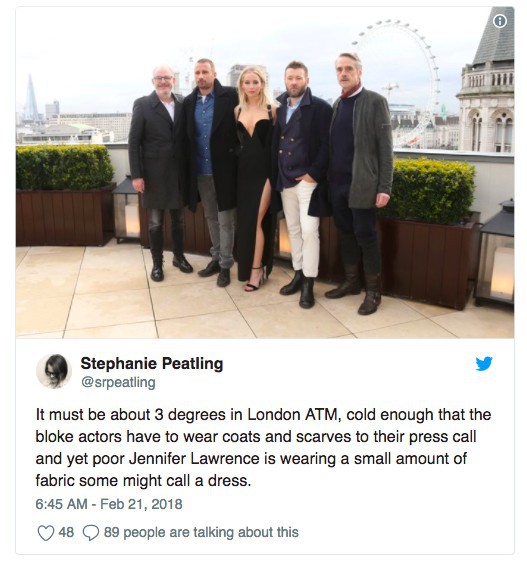527x563 pixels.
Task: Open Stephanie Peatling's profile avatar
Action: (x=54, y=371)
